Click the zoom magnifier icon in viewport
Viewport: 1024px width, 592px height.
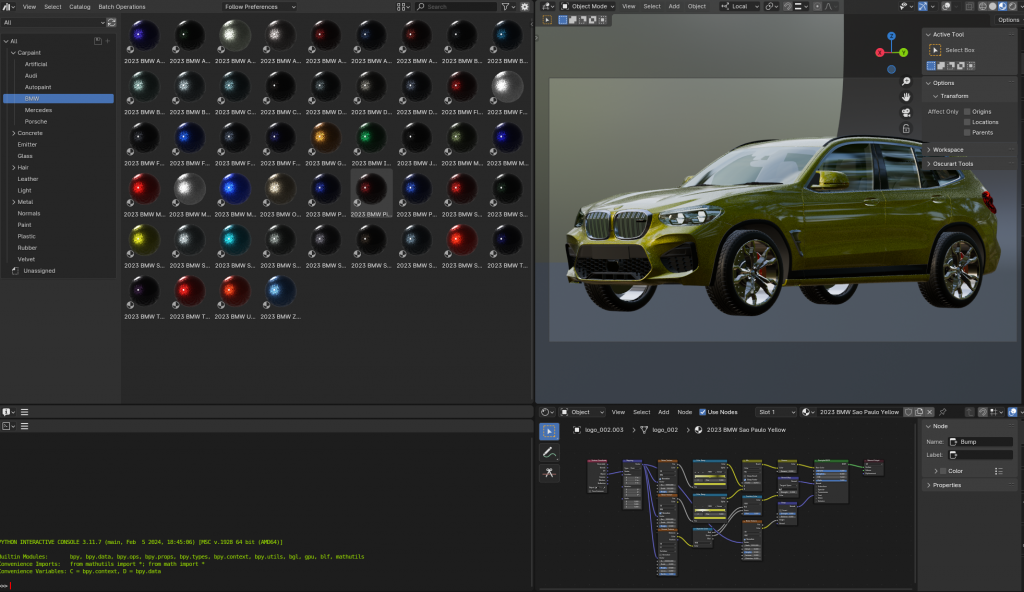click(x=906, y=81)
